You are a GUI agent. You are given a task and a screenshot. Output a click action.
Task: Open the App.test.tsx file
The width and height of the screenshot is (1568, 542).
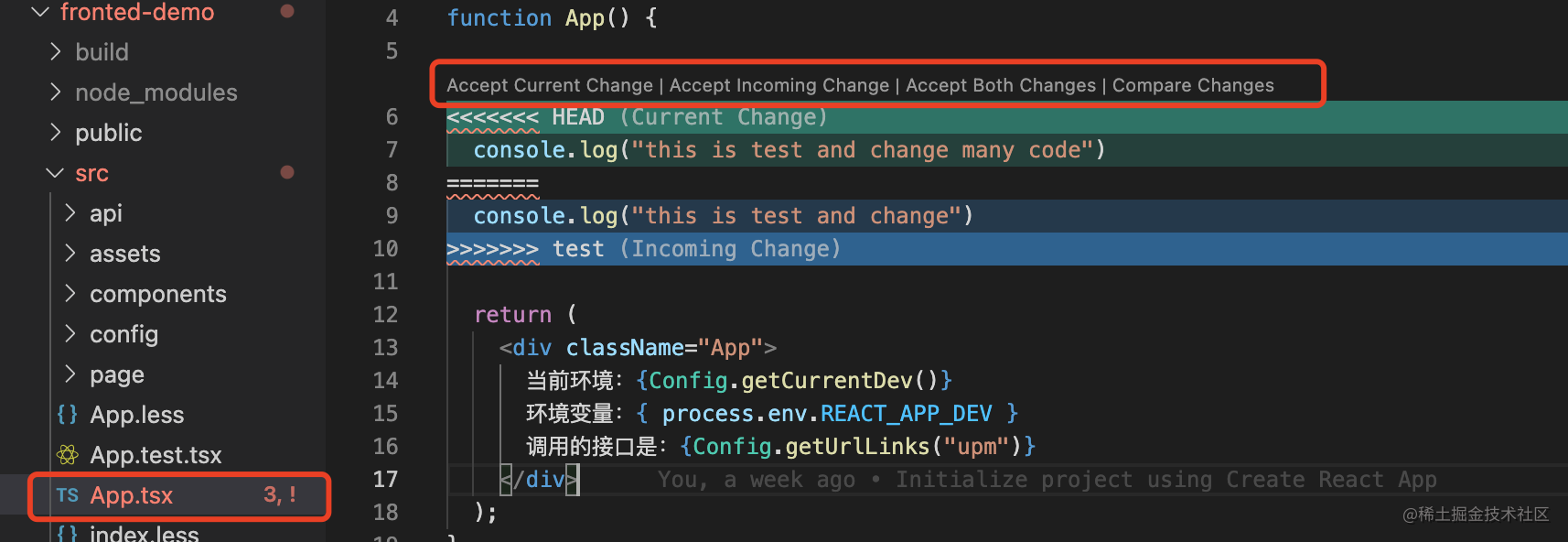tap(156, 455)
